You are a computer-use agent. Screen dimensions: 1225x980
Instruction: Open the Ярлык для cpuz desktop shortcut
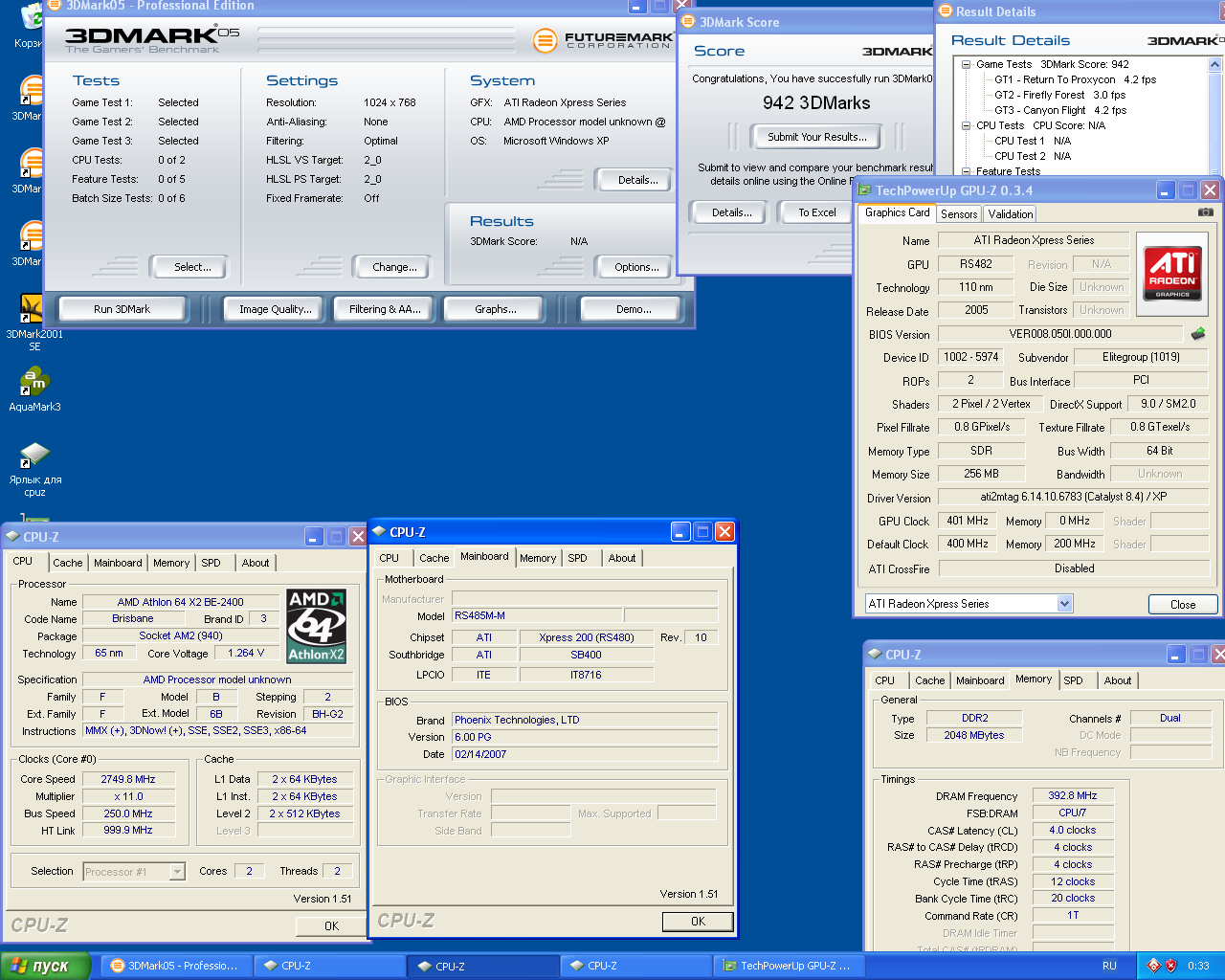tap(34, 469)
